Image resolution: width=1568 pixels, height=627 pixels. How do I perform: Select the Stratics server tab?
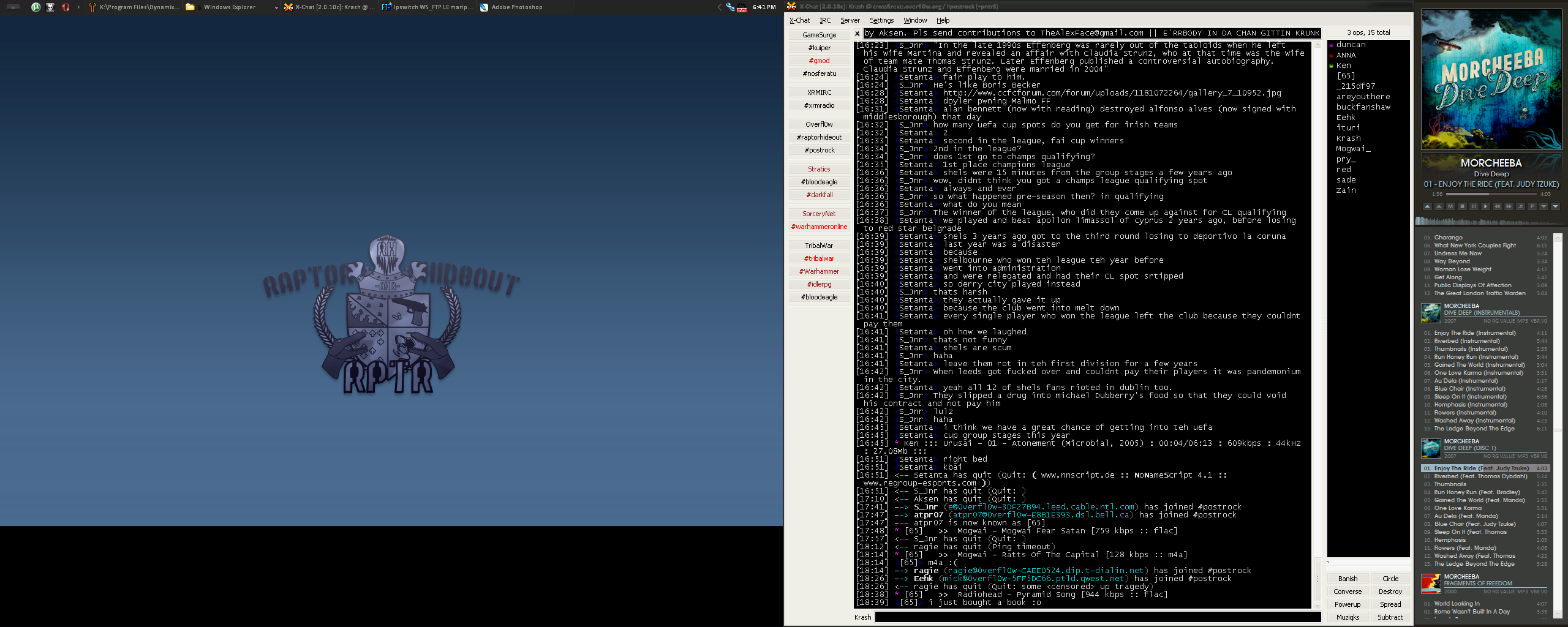pyautogui.click(x=819, y=169)
